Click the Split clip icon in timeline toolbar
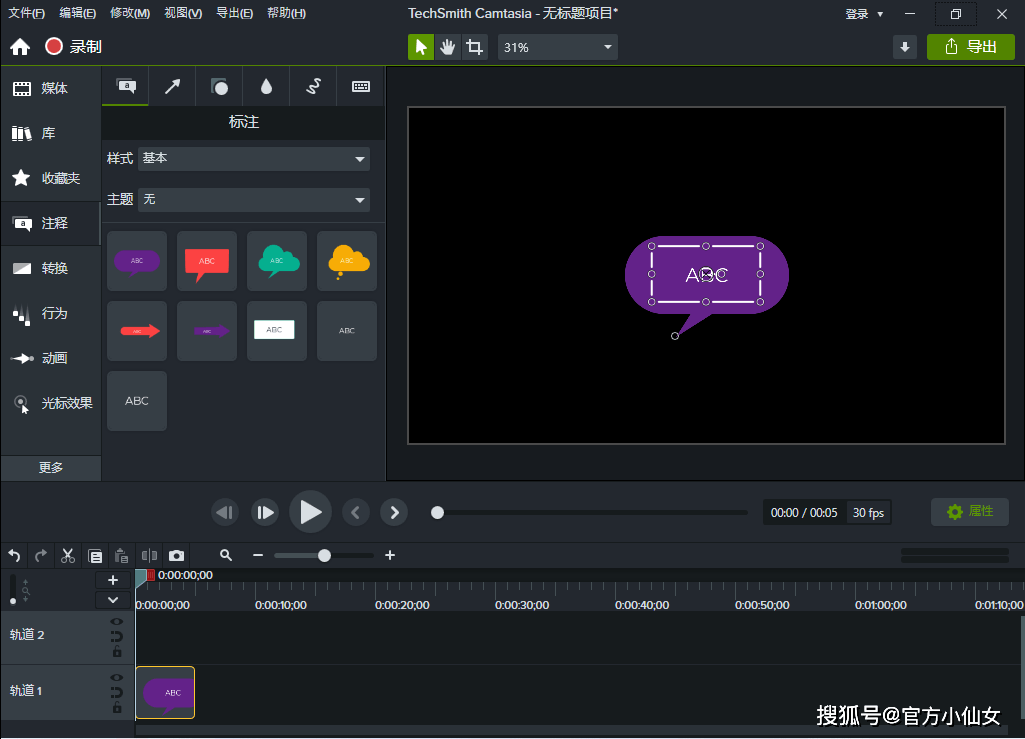 point(149,555)
